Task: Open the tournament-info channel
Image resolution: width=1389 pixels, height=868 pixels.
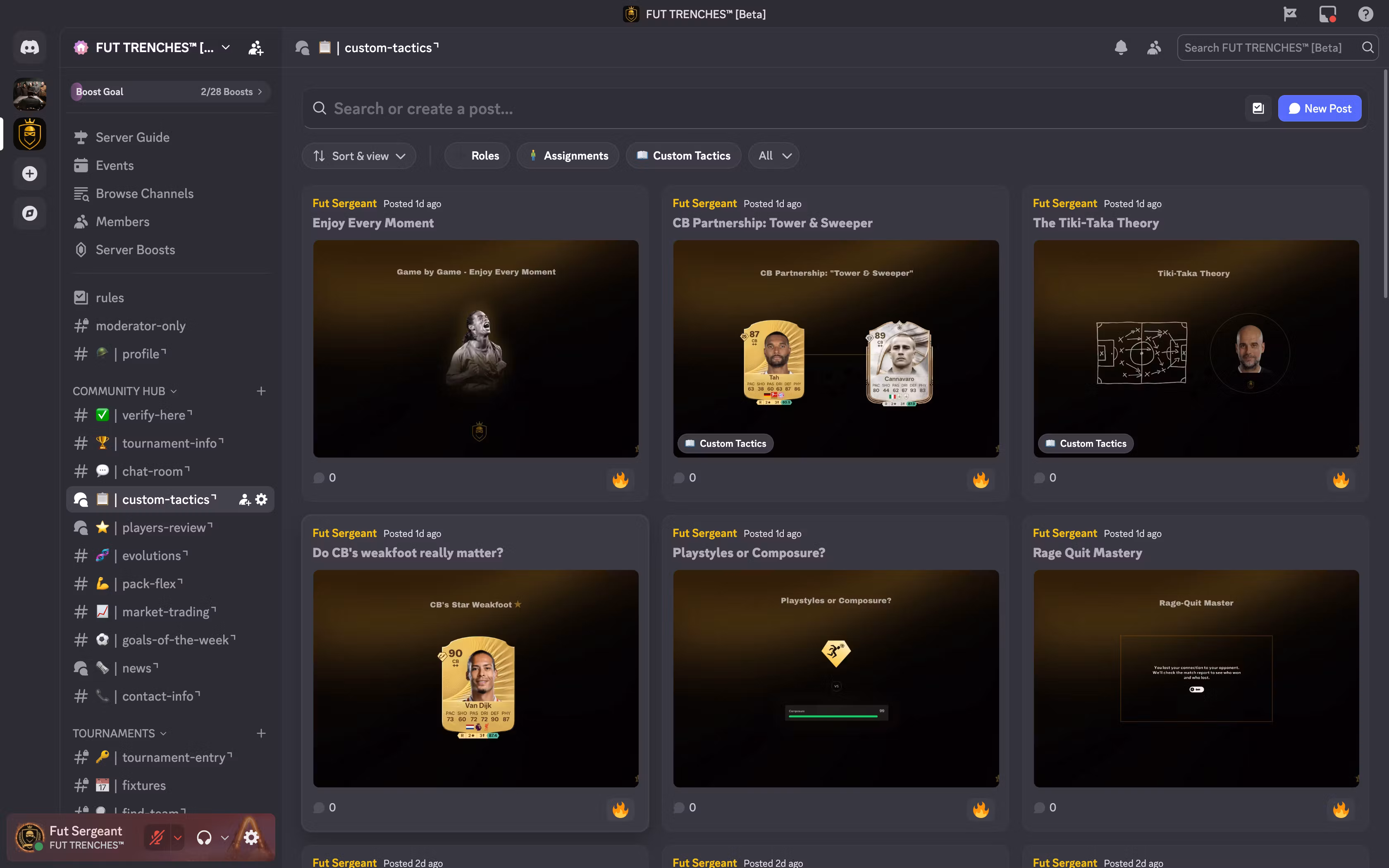Action: coord(170,443)
